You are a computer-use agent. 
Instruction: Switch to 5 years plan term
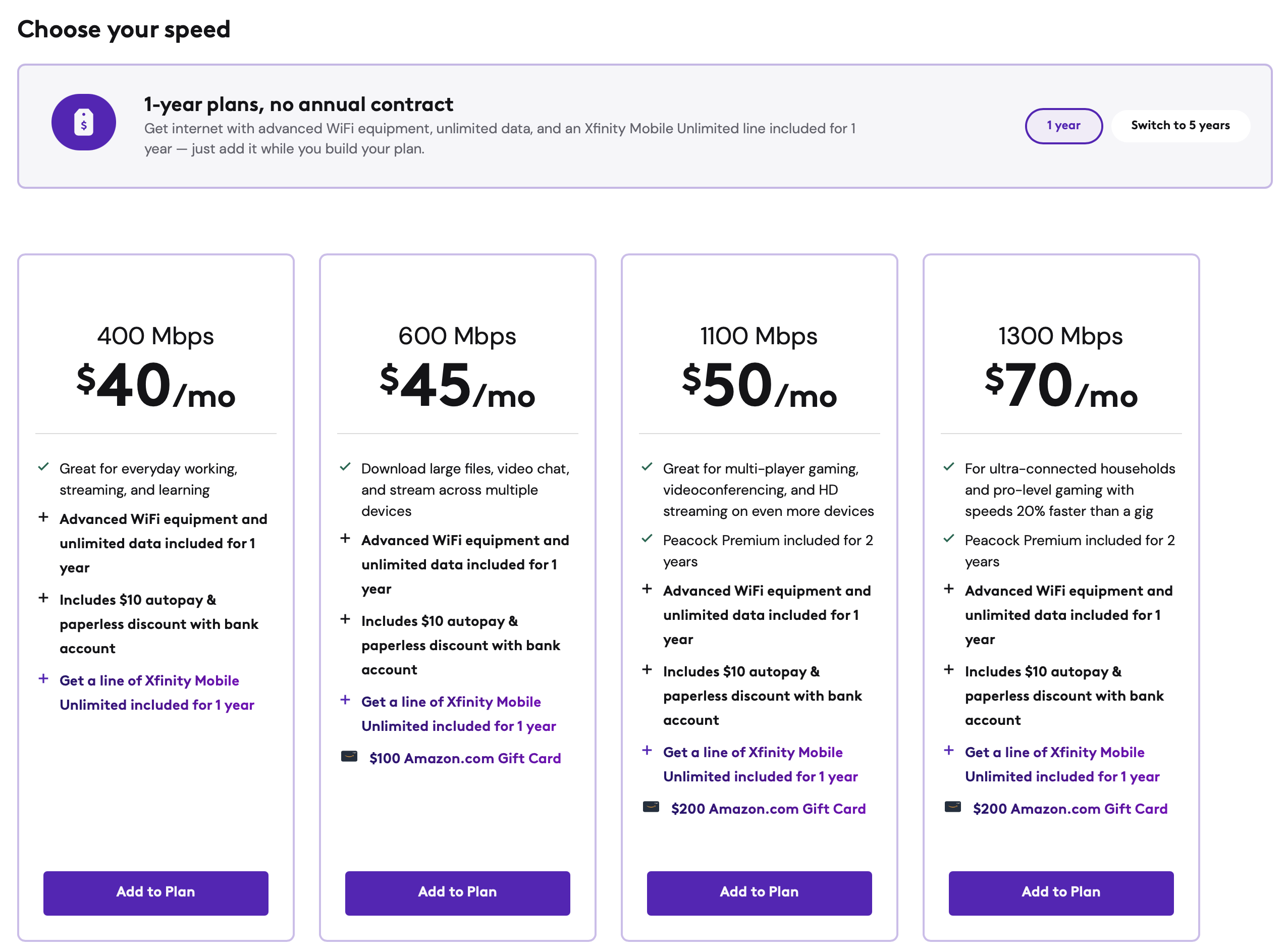coord(1181,126)
